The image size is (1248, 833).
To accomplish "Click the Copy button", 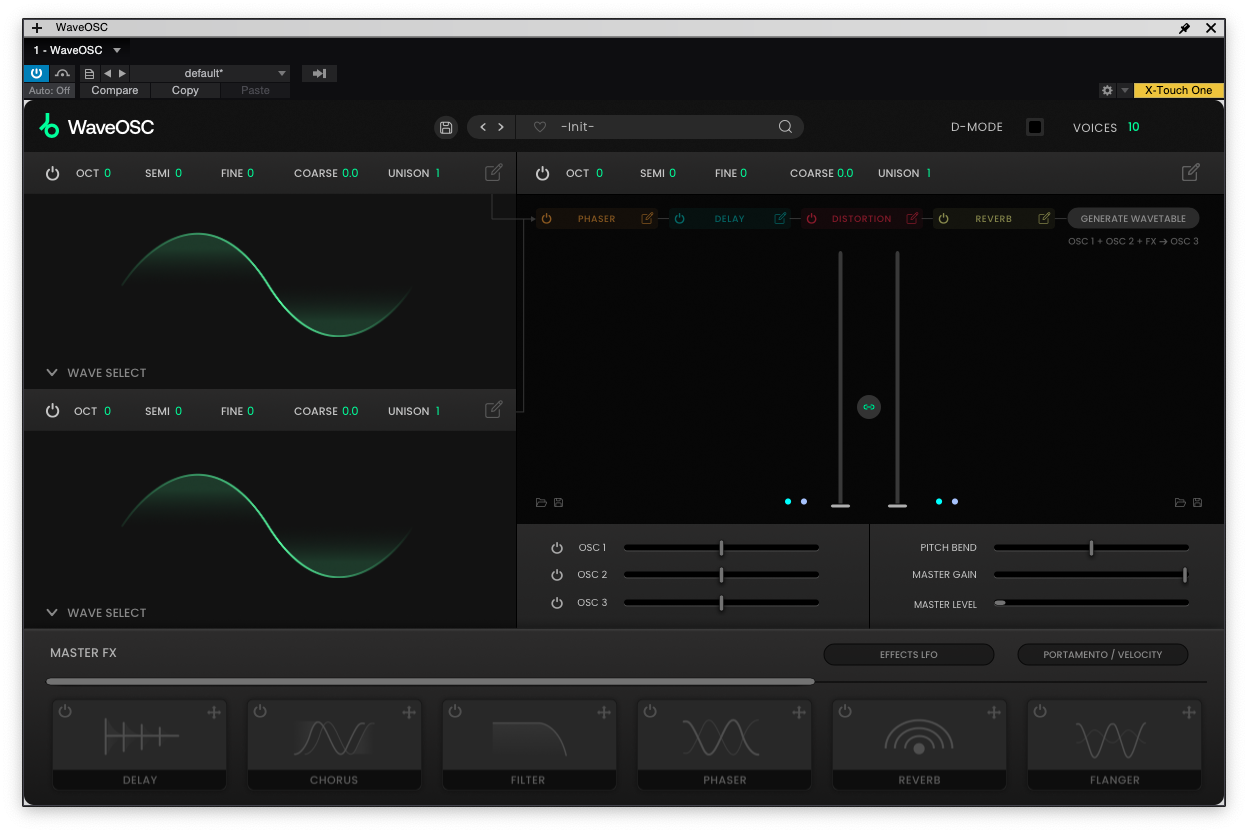I will click(185, 90).
